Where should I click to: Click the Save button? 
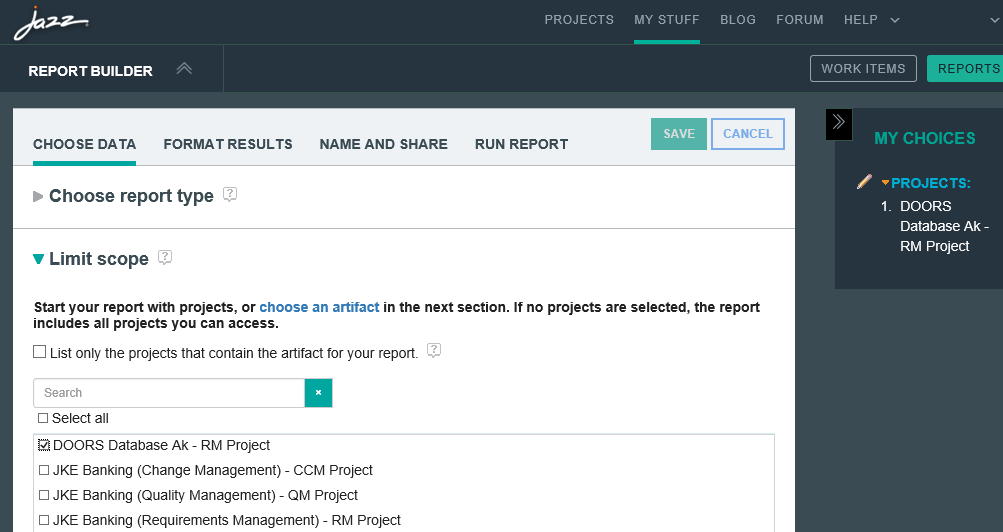[x=679, y=134]
